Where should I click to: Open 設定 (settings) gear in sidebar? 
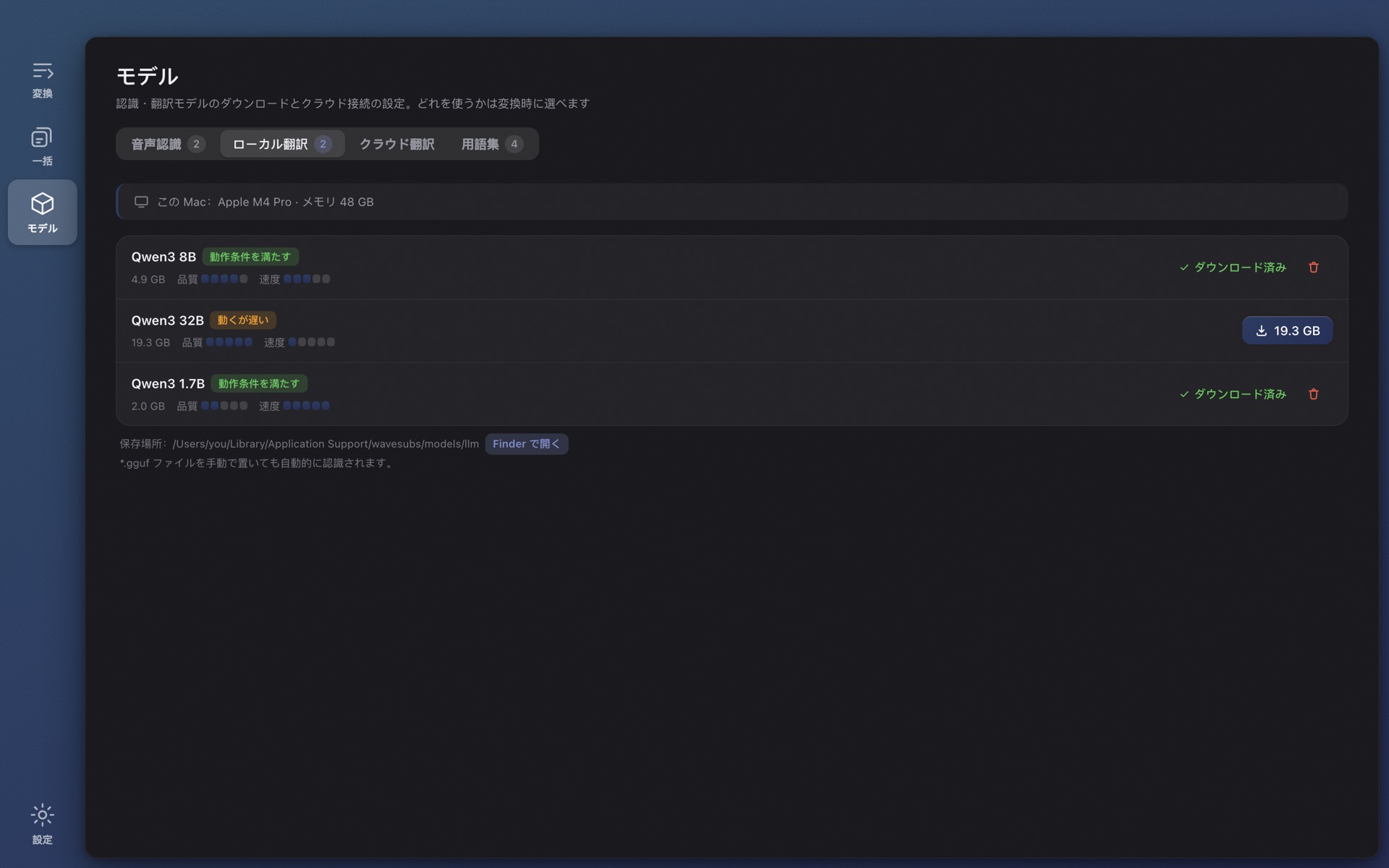[42, 824]
